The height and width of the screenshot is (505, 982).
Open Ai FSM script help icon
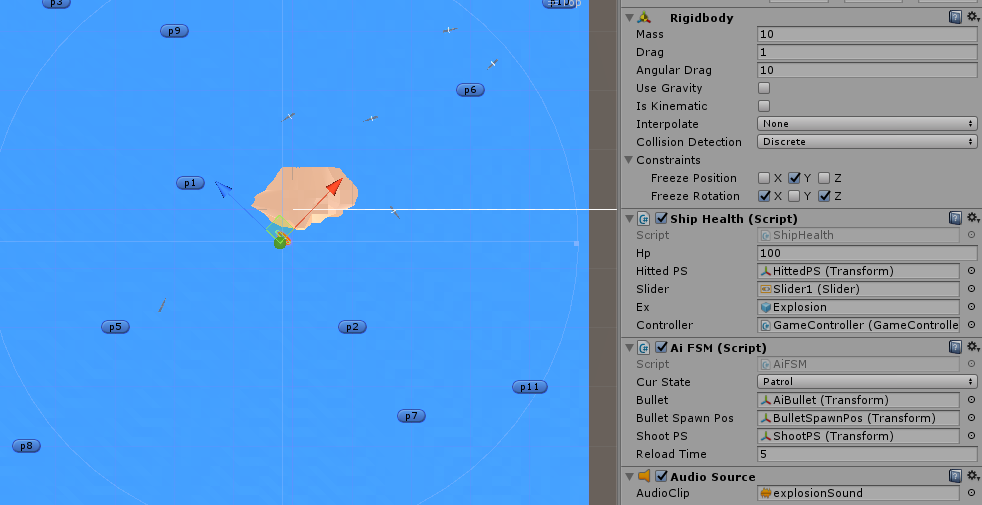(x=955, y=347)
